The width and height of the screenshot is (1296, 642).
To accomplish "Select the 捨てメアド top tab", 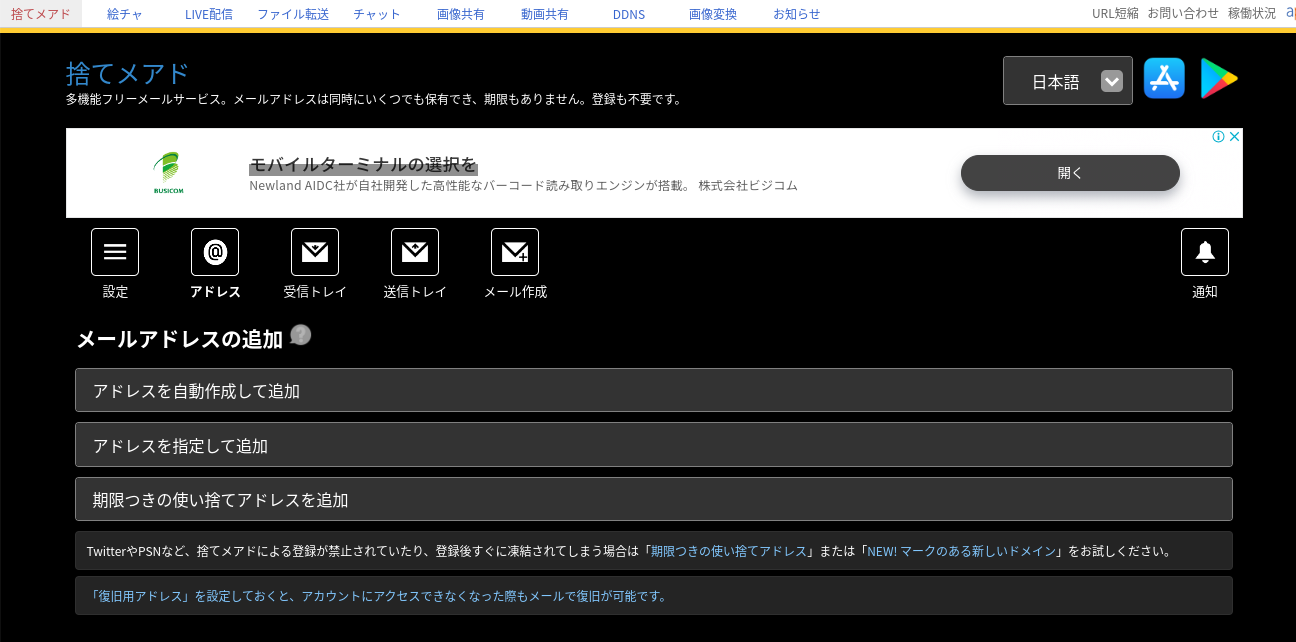I will pyautogui.click(x=41, y=14).
